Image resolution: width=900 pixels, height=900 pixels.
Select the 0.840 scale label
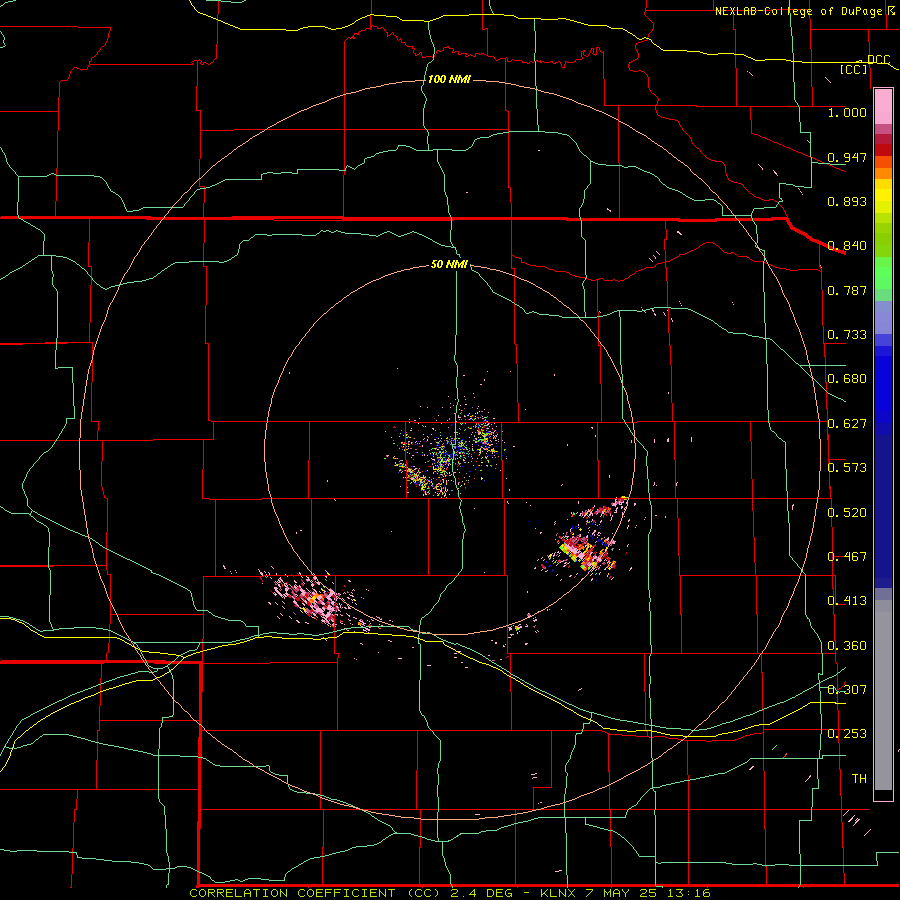(847, 246)
